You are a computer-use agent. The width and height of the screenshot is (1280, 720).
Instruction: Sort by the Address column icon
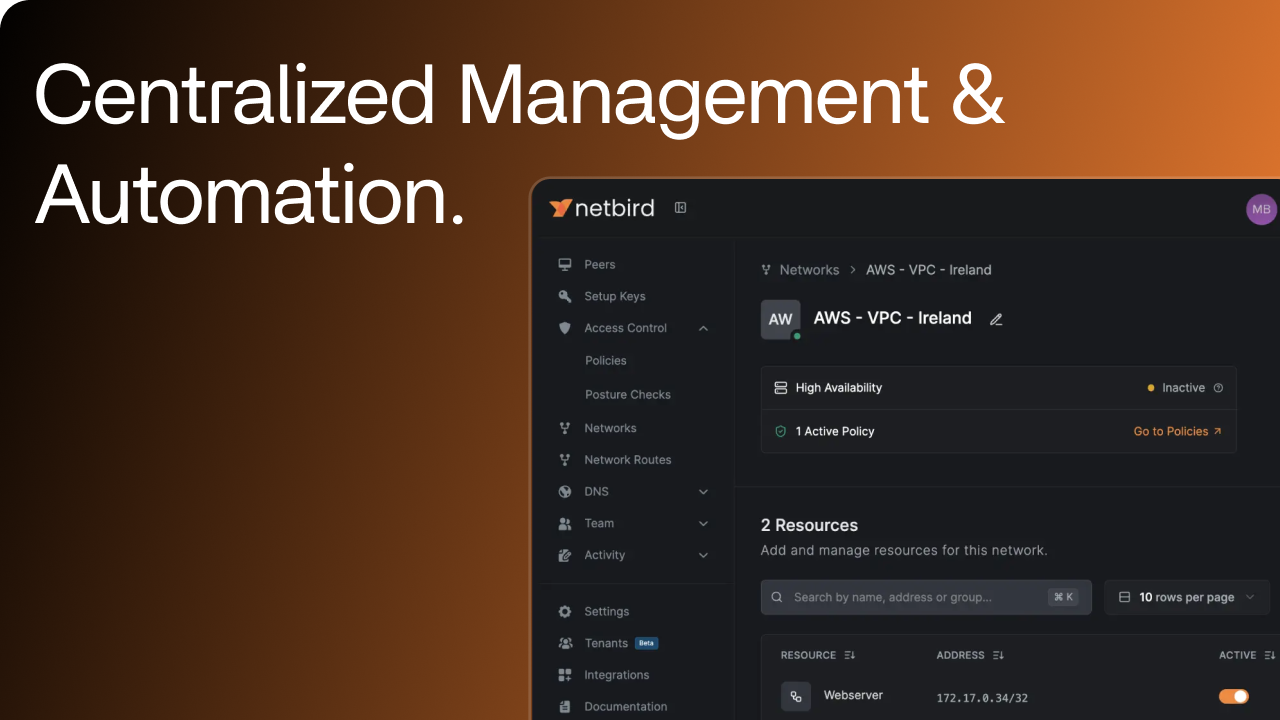(998, 655)
